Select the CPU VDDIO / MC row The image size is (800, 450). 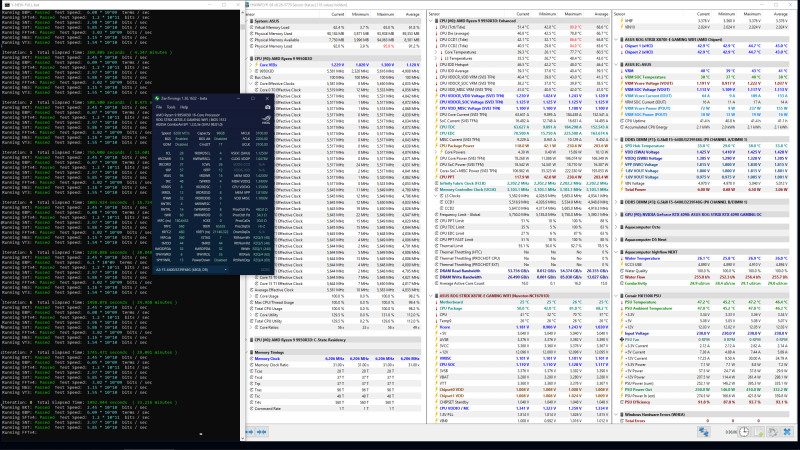point(520,408)
